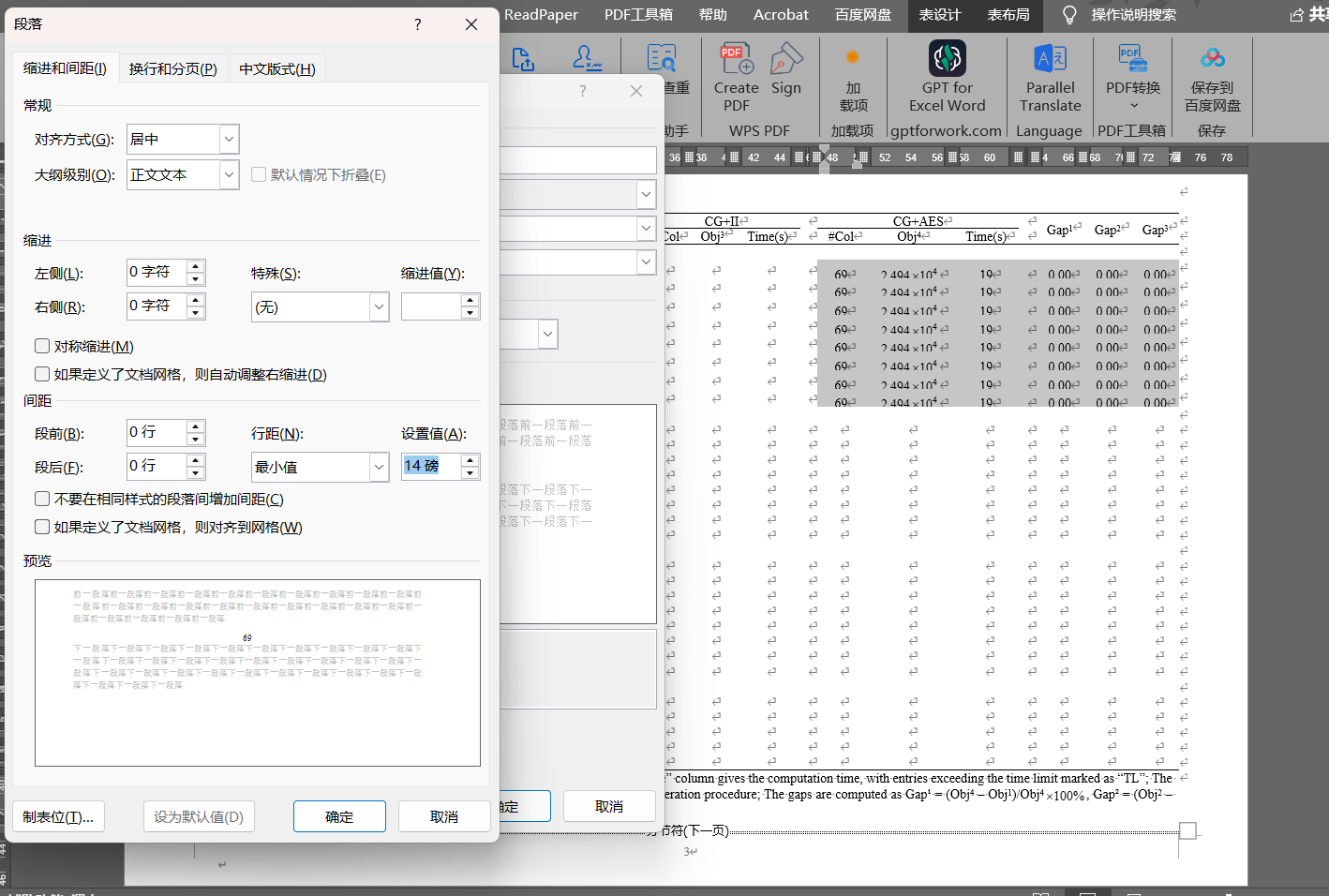Expand small dropdown in background dialog
The width and height of the screenshot is (1329, 896).
[547, 334]
